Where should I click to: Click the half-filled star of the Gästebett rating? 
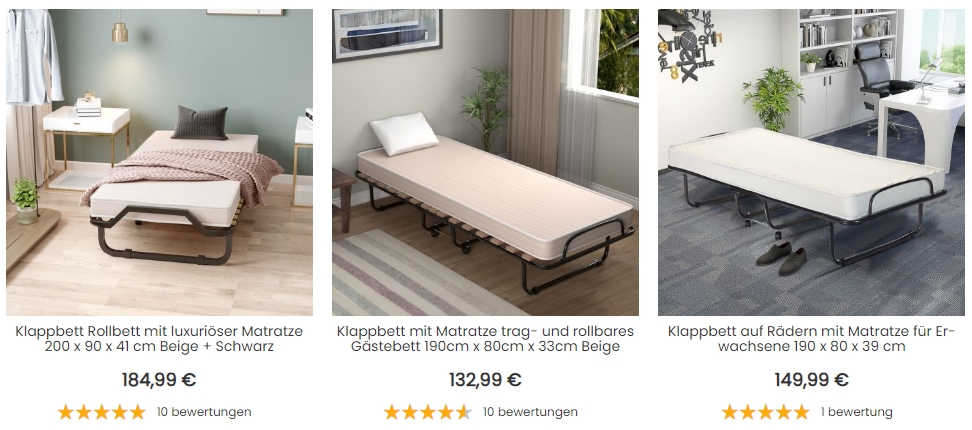point(464,412)
